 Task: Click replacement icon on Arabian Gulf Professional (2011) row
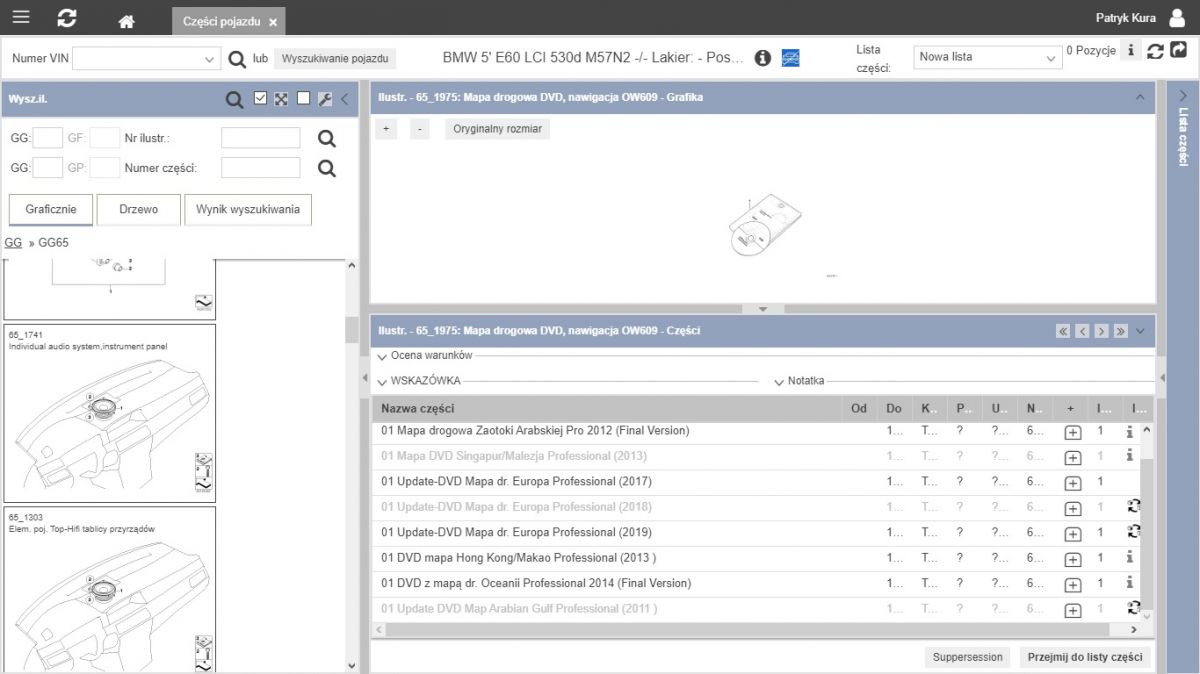[1134, 608]
